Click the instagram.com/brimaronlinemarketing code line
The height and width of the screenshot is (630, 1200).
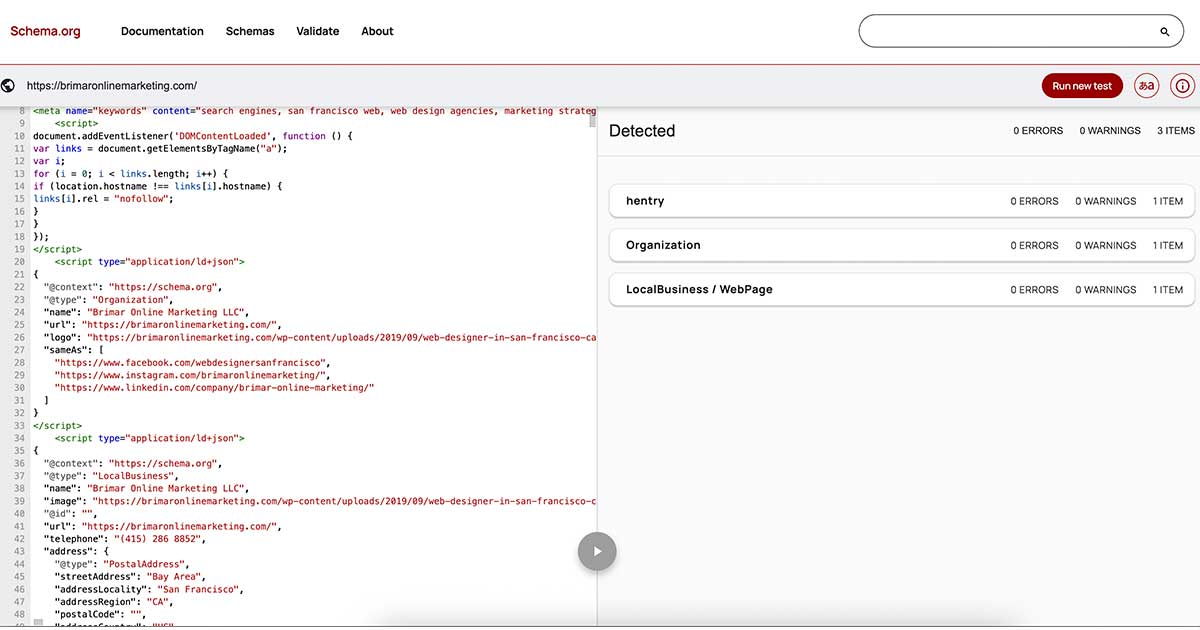coord(192,375)
